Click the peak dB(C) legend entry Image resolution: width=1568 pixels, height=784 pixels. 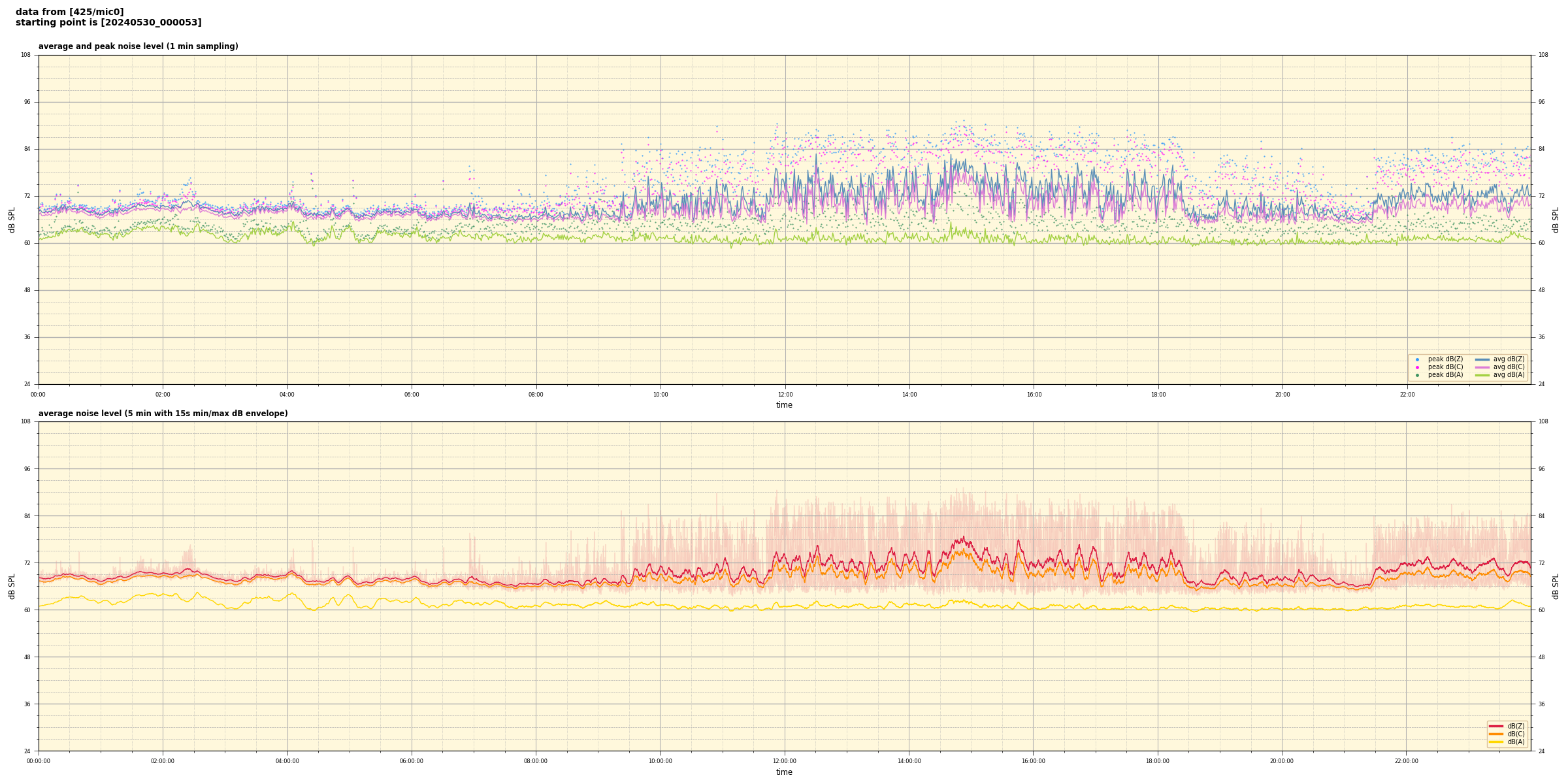point(1445,367)
